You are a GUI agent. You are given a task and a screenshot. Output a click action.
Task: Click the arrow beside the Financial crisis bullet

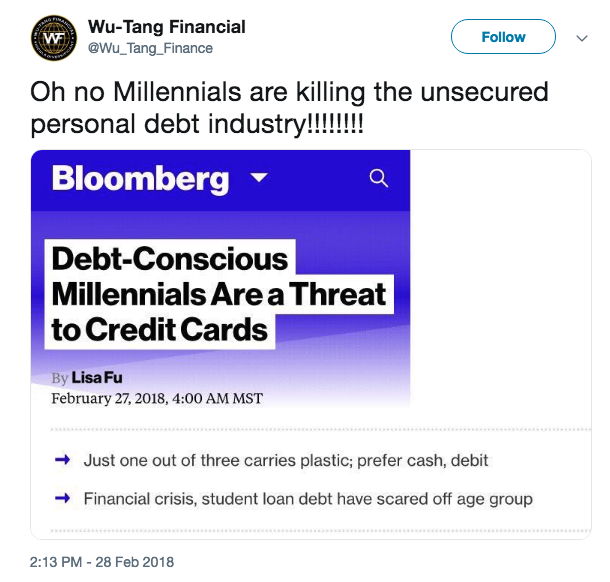(x=62, y=498)
